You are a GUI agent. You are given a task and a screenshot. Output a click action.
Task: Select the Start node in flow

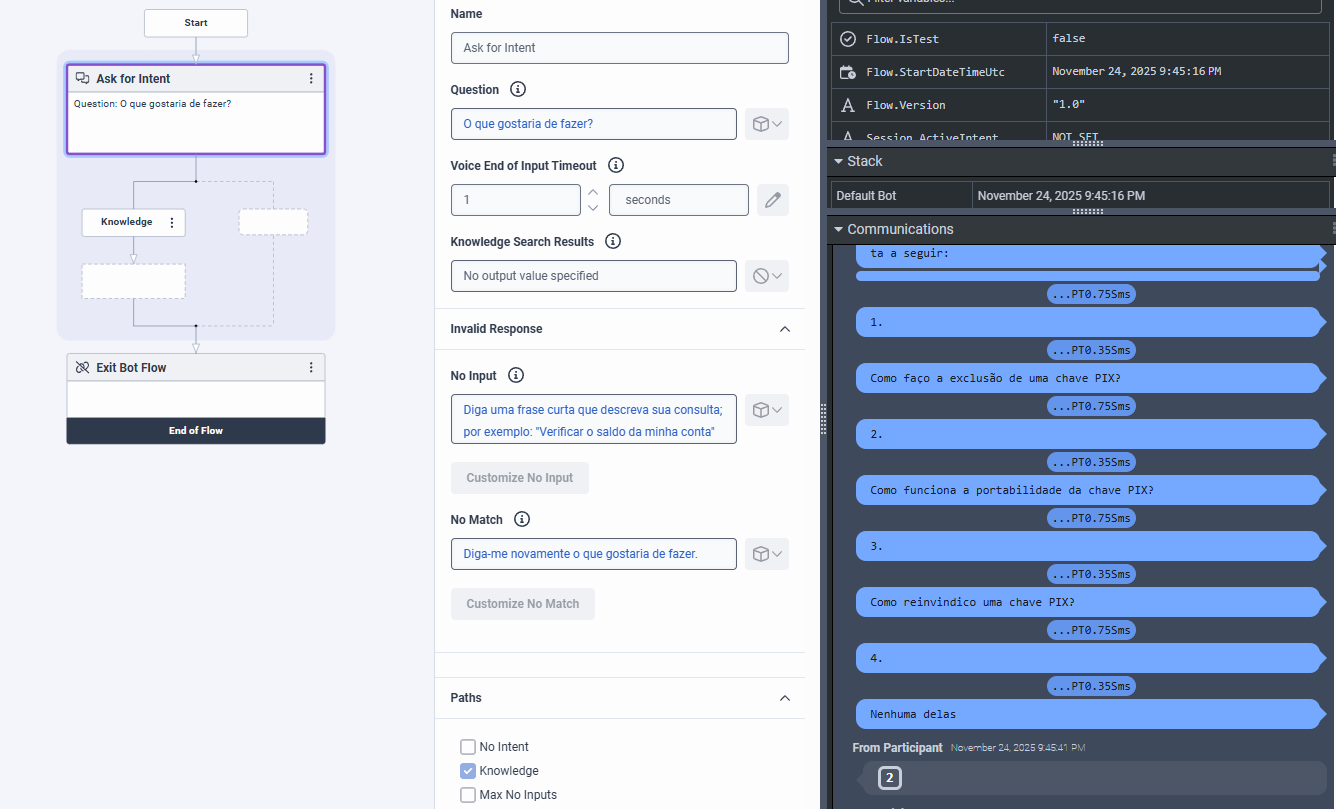(196, 23)
